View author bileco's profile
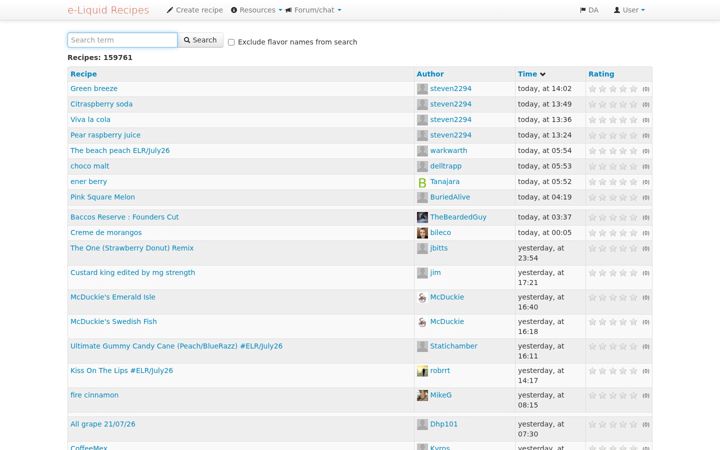Image resolution: width=720 pixels, height=450 pixels. click(x=440, y=233)
